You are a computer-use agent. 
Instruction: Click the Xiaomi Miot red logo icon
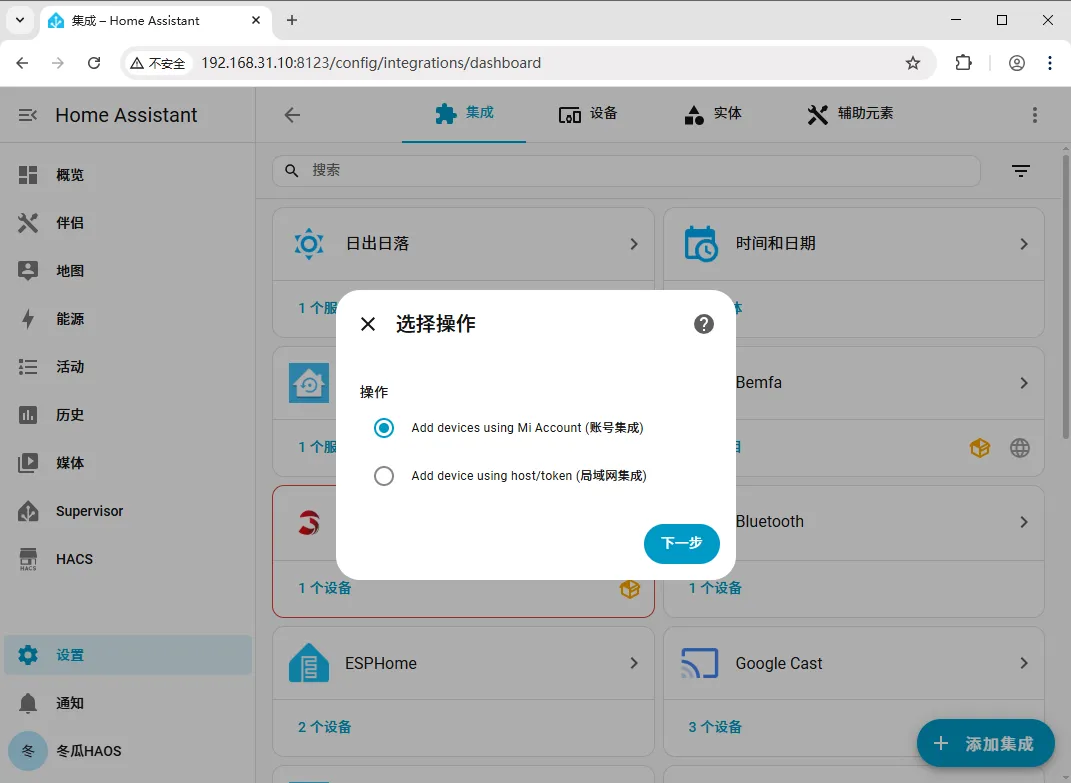tap(309, 523)
